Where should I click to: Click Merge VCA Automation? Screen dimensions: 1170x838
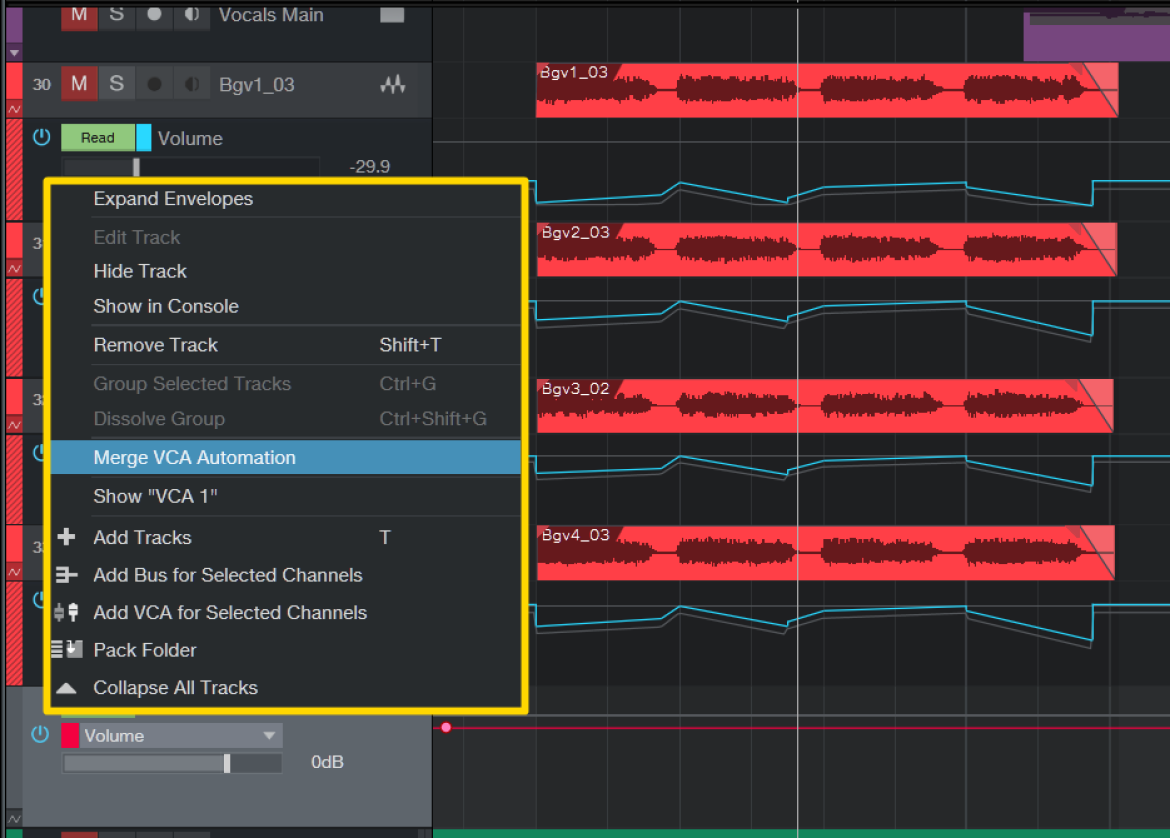[286, 457]
